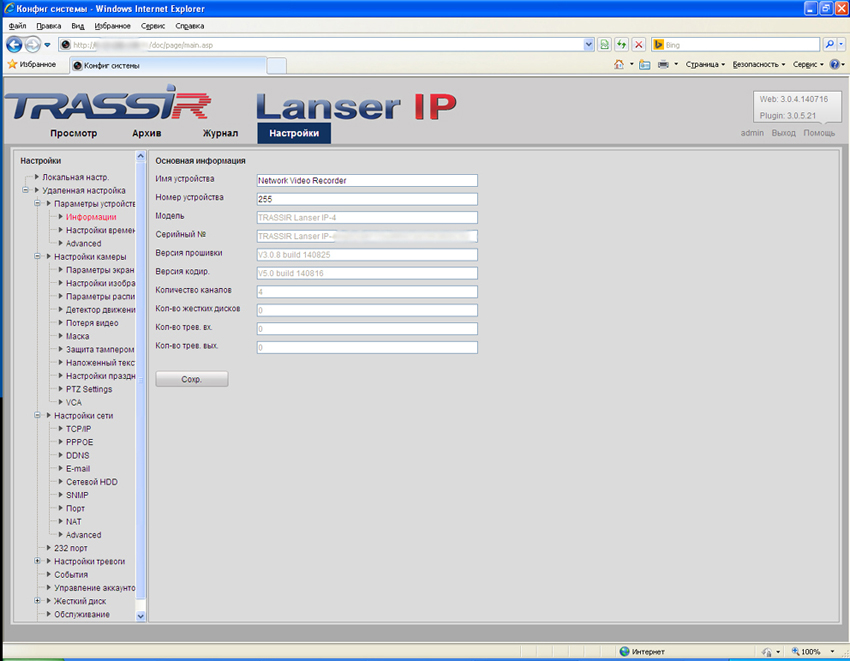Select Информация in the settings tree
850x661 pixels.
(x=91, y=217)
